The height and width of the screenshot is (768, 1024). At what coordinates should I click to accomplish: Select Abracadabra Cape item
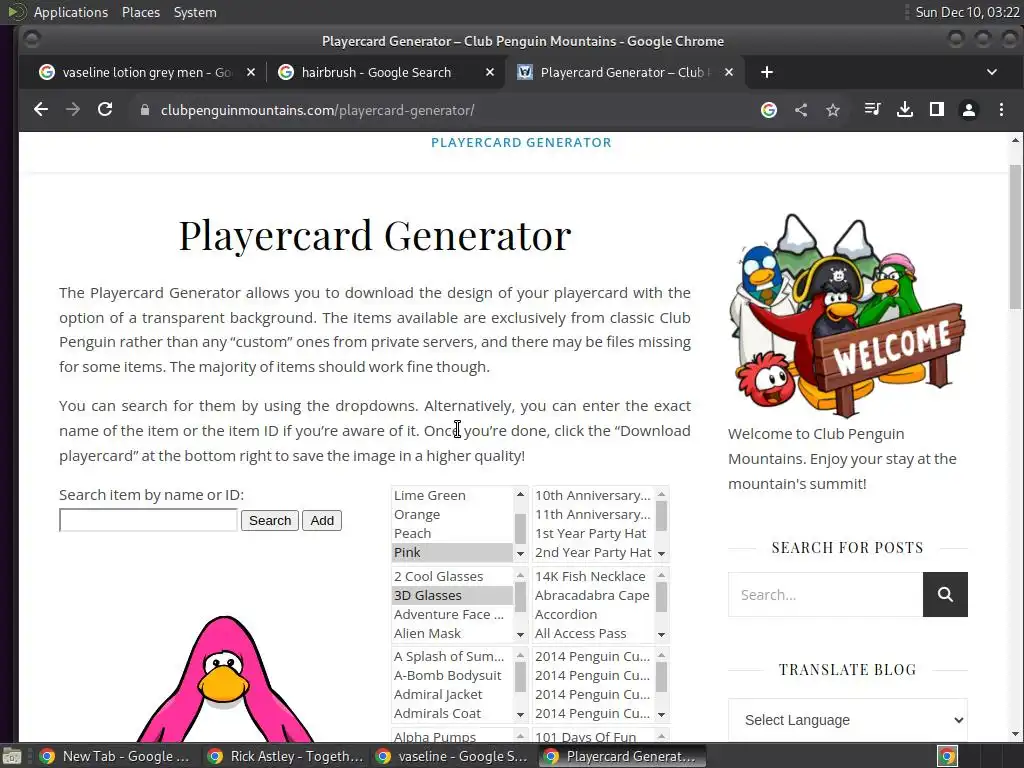coord(594,596)
